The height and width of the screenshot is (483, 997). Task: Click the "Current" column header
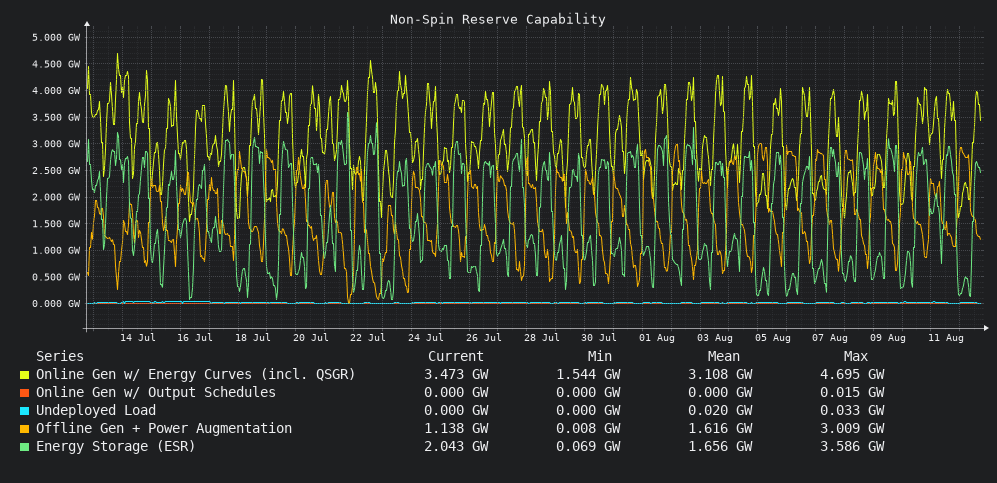456,357
